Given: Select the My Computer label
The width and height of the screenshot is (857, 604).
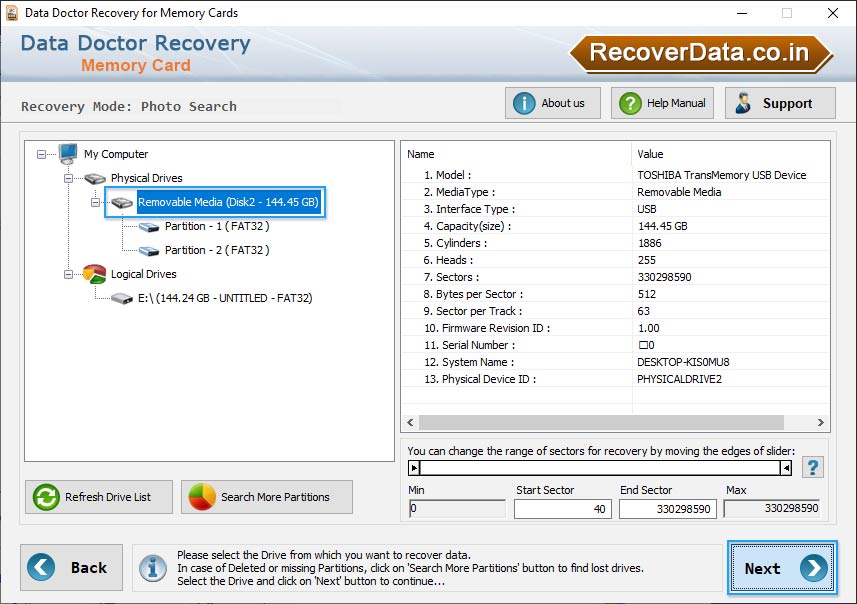Looking at the screenshot, I should (116, 154).
